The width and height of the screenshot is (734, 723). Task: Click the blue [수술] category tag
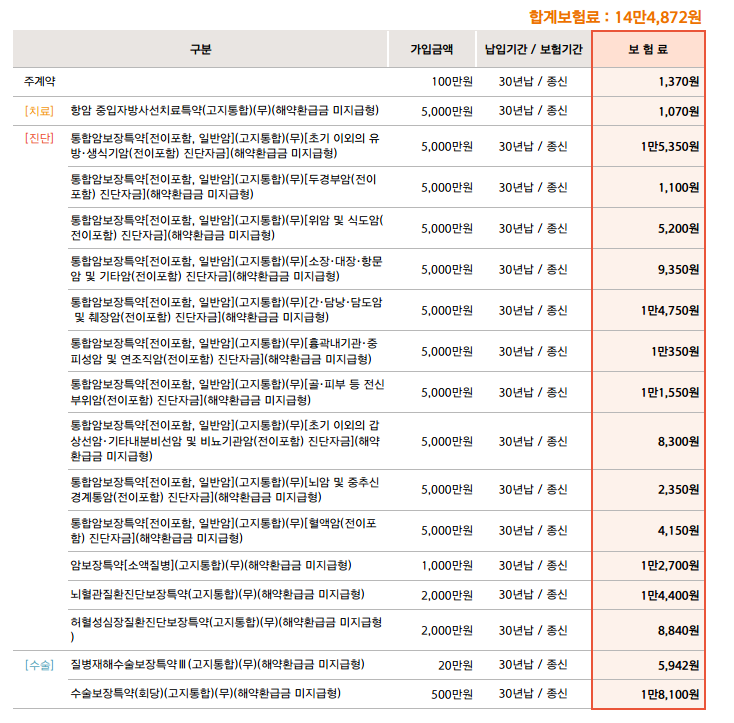39,663
